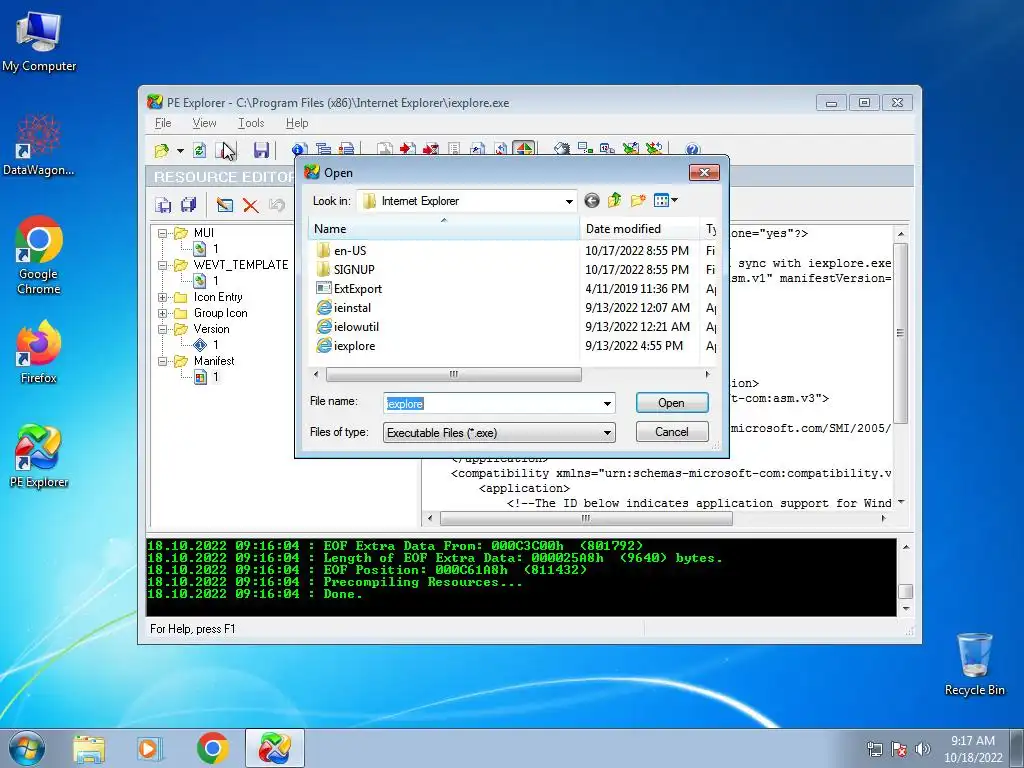Click the red X Delete Resource icon
This screenshot has height=768, width=1024.
pyautogui.click(x=251, y=205)
